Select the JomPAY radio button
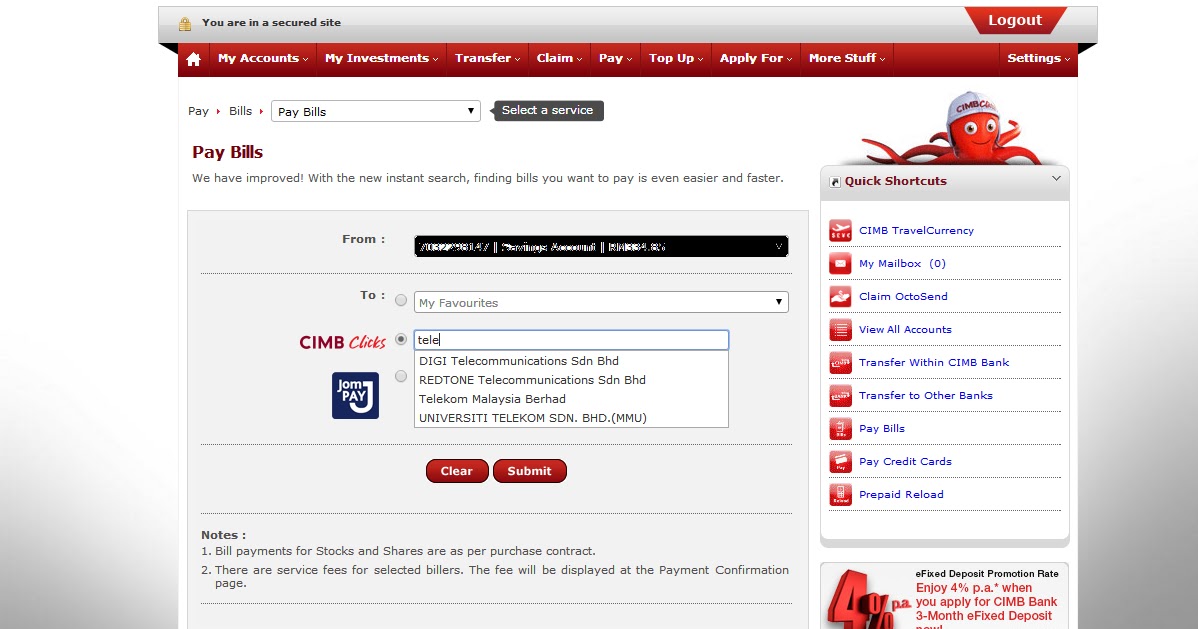 pos(400,376)
